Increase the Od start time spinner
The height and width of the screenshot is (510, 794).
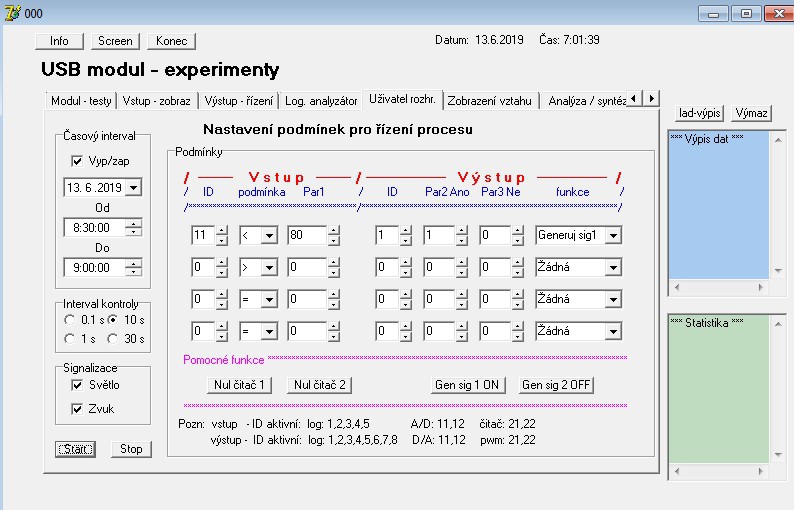click(134, 223)
